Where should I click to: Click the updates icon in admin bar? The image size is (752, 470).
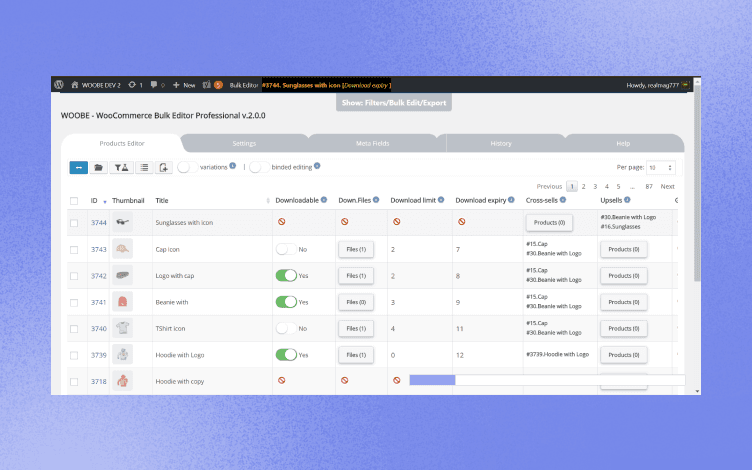pos(132,85)
